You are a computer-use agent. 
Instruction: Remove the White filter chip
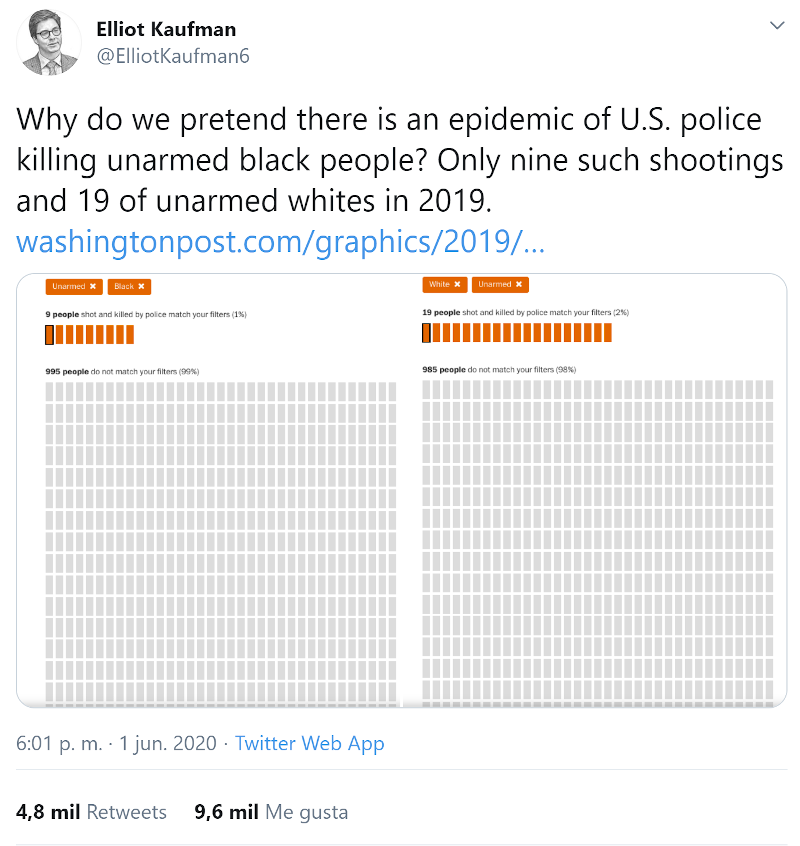pos(457,285)
